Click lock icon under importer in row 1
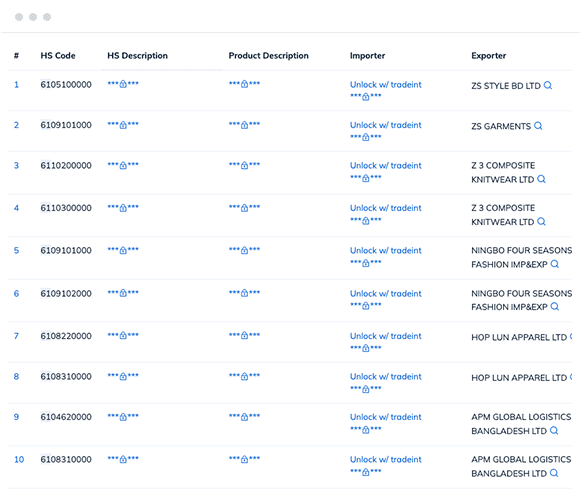Image resolution: width=580 pixels, height=500 pixels. pyautogui.click(x=365, y=97)
